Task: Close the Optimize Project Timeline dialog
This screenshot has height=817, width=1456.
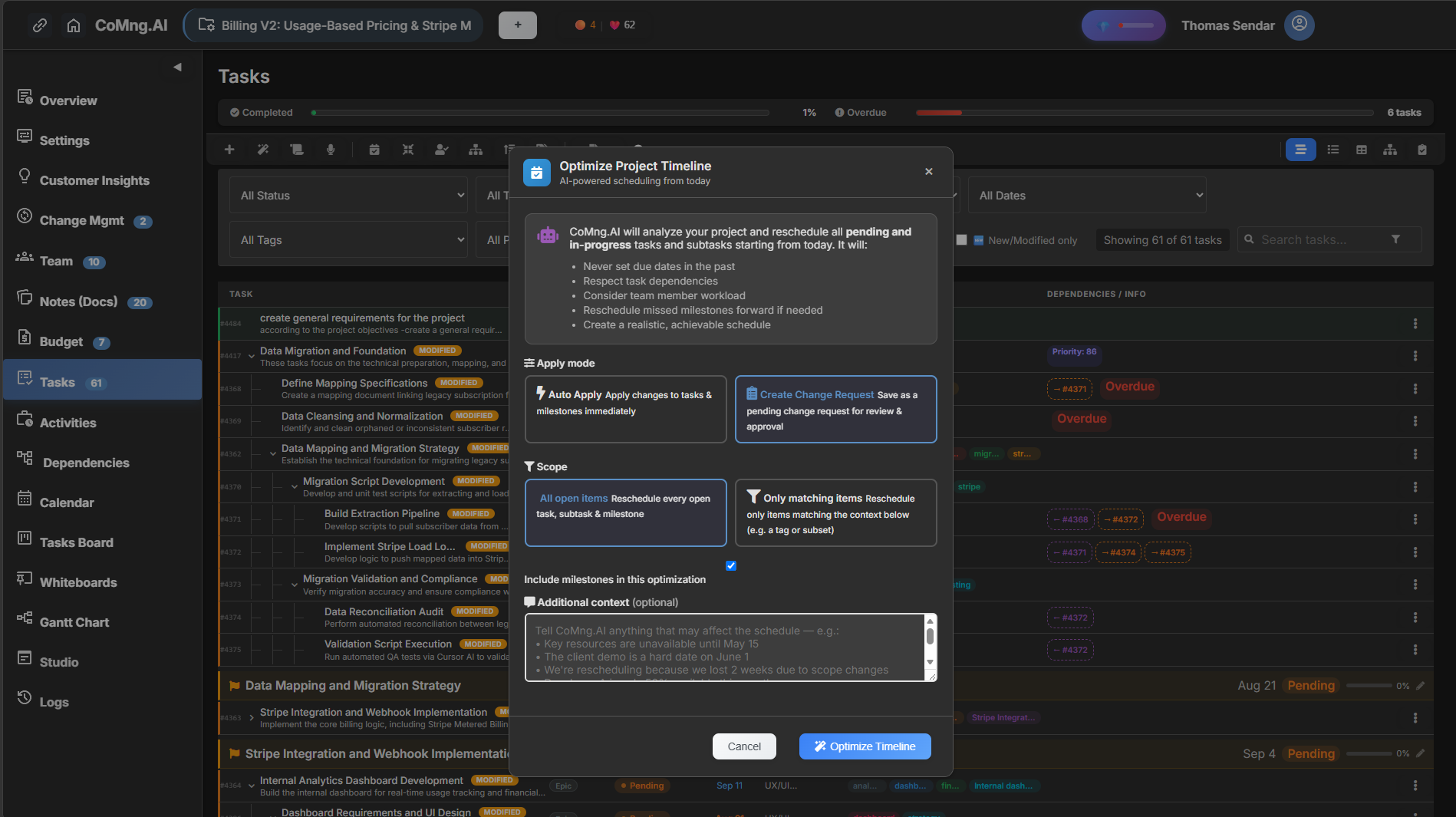Action: [x=929, y=171]
